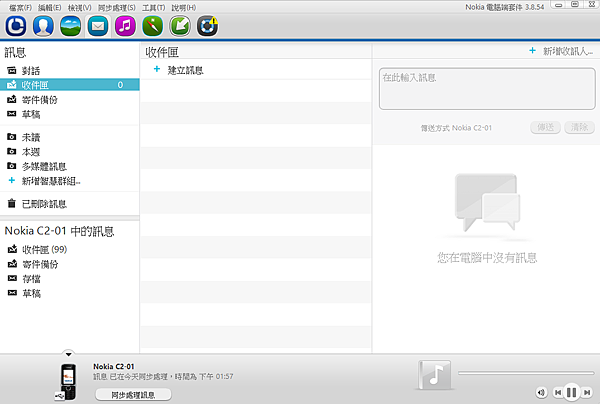
Task: Open phone 寄件備份 folder
Action: [40, 264]
